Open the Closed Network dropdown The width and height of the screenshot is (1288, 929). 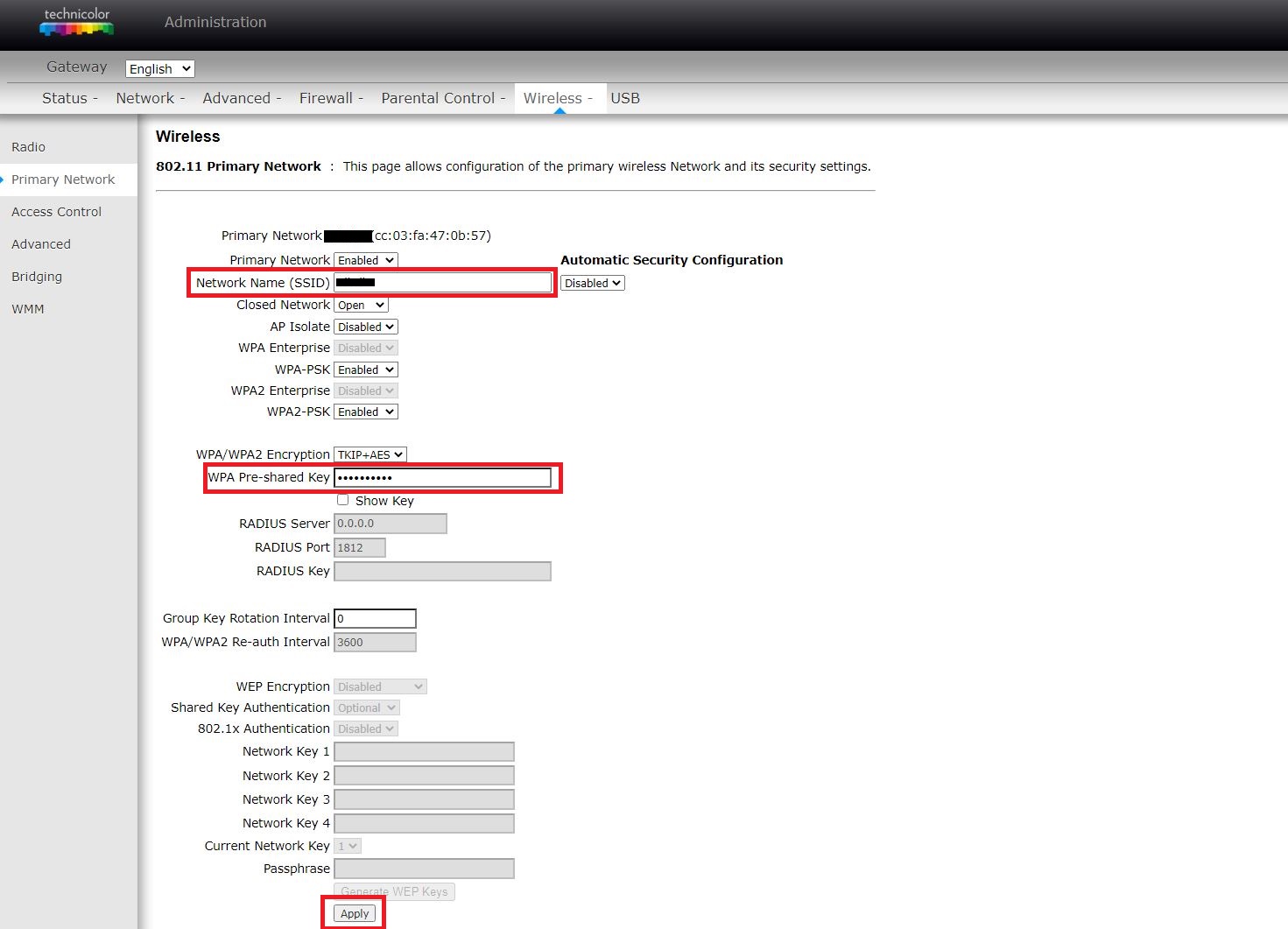click(361, 305)
